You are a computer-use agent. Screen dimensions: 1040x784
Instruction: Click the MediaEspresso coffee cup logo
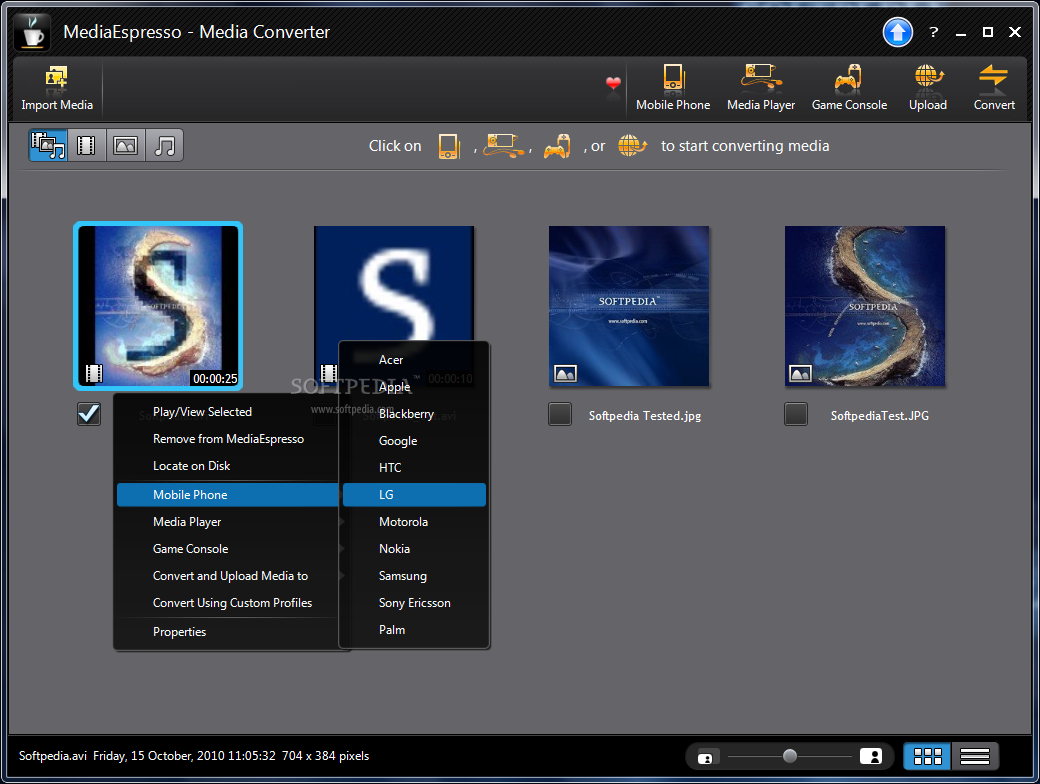click(x=32, y=32)
